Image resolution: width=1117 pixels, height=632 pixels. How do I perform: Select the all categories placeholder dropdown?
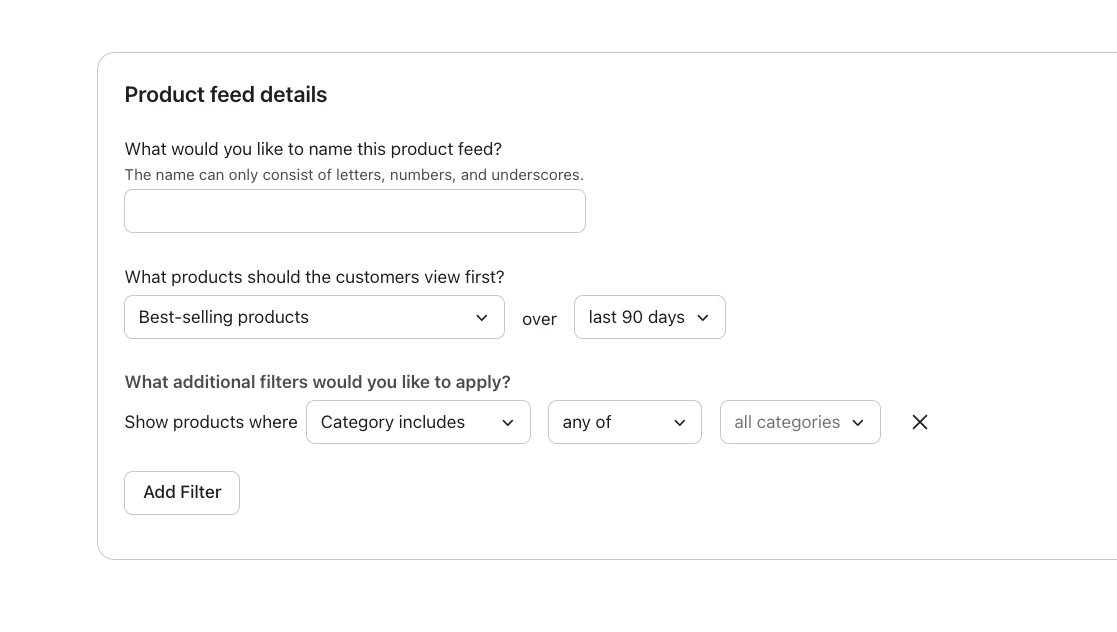pyautogui.click(x=787, y=422)
